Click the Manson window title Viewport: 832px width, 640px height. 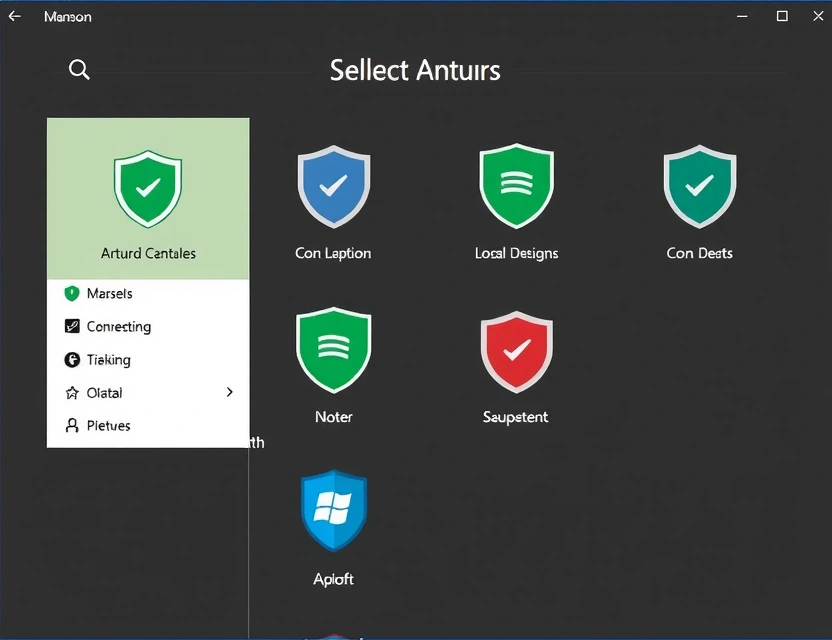click(x=67, y=17)
